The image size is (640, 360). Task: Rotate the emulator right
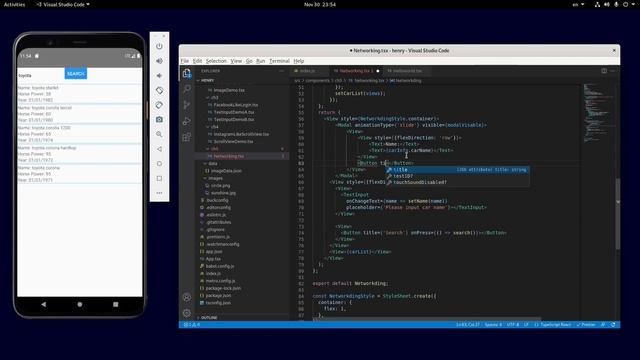159,105
